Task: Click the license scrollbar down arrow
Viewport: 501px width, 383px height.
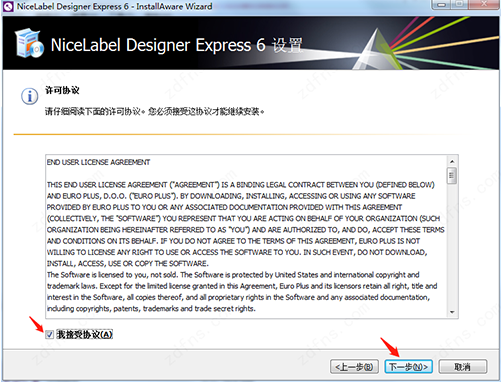Action: (452, 312)
